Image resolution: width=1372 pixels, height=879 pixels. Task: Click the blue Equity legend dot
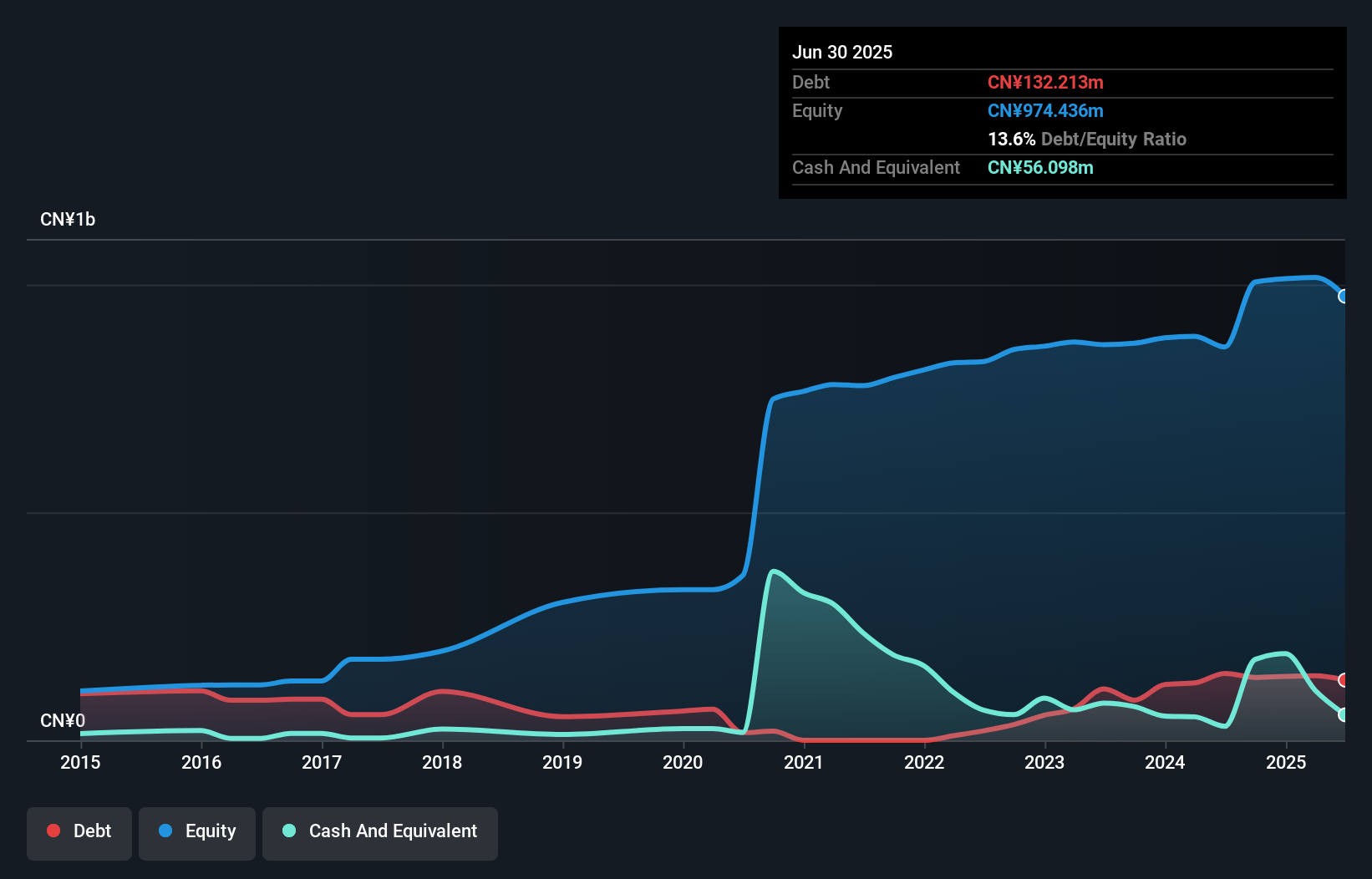pyautogui.click(x=165, y=831)
